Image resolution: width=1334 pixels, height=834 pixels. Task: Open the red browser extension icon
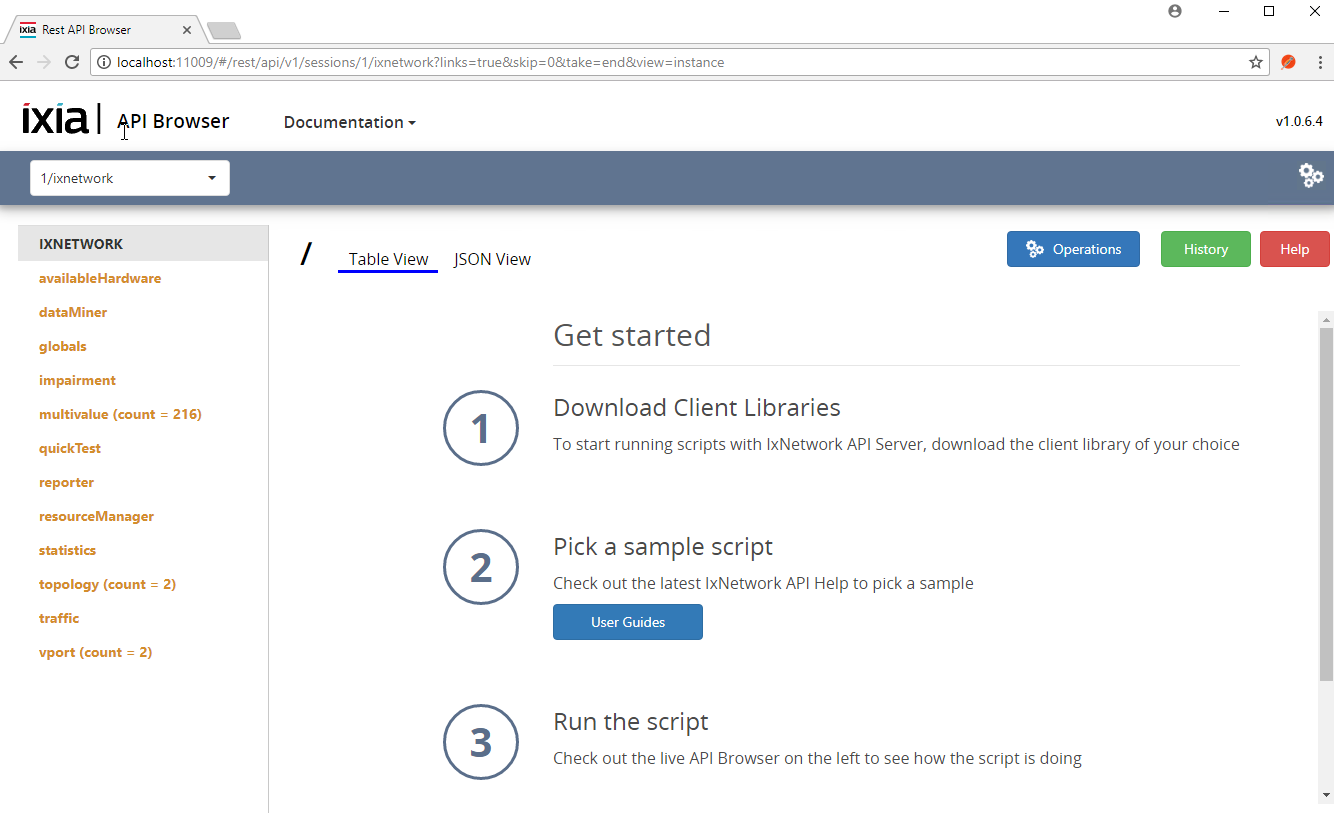[x=1289, y=62]
